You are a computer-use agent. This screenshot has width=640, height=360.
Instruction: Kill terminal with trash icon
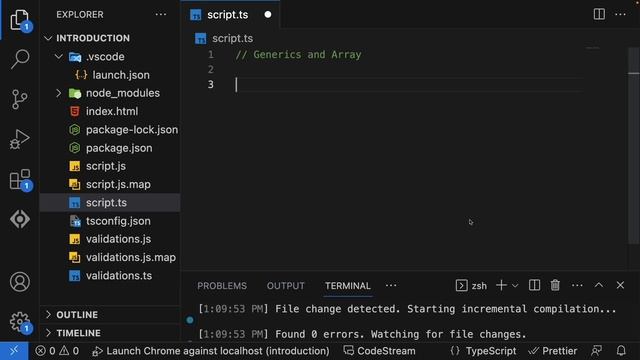[x=555, y=285]
